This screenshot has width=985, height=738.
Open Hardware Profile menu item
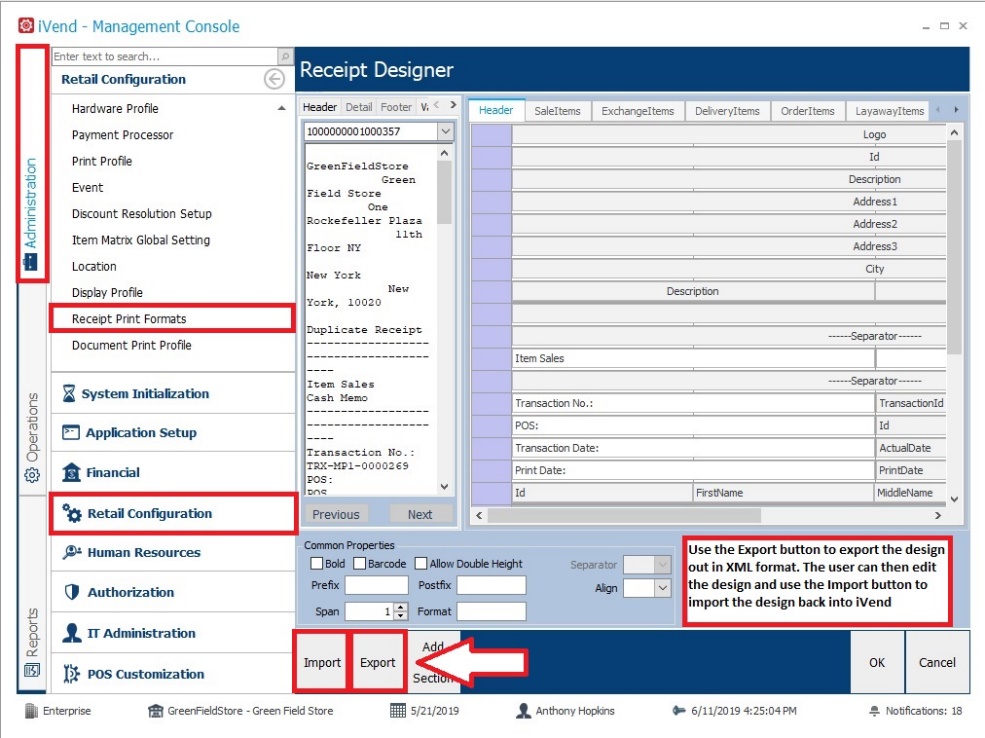point(115,109)
